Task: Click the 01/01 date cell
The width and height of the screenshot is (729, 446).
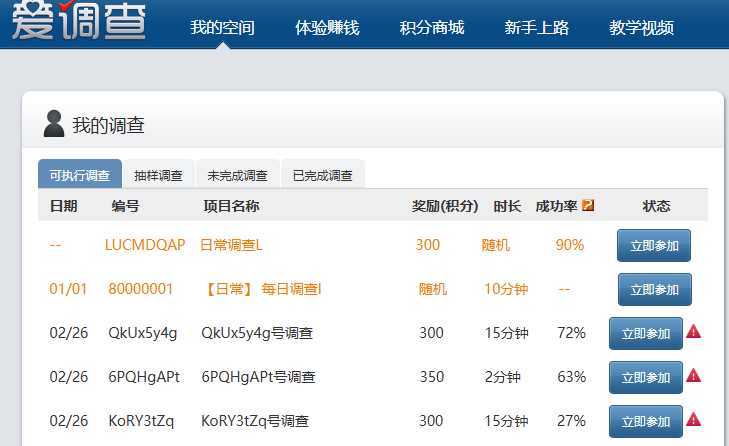Action: pos(68,289)
